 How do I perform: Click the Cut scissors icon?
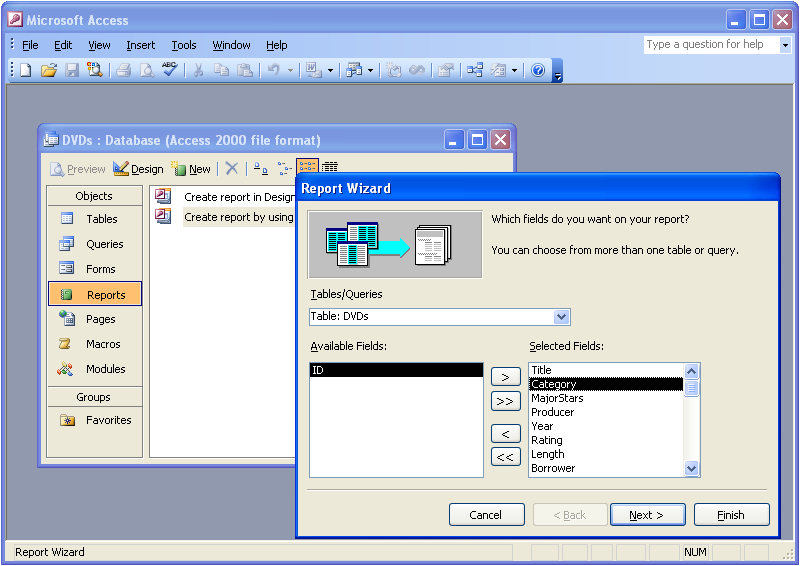(x=198, y=70)
